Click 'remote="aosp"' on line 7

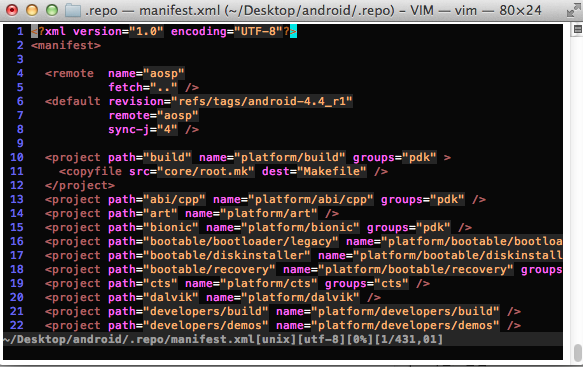[153, 115]
